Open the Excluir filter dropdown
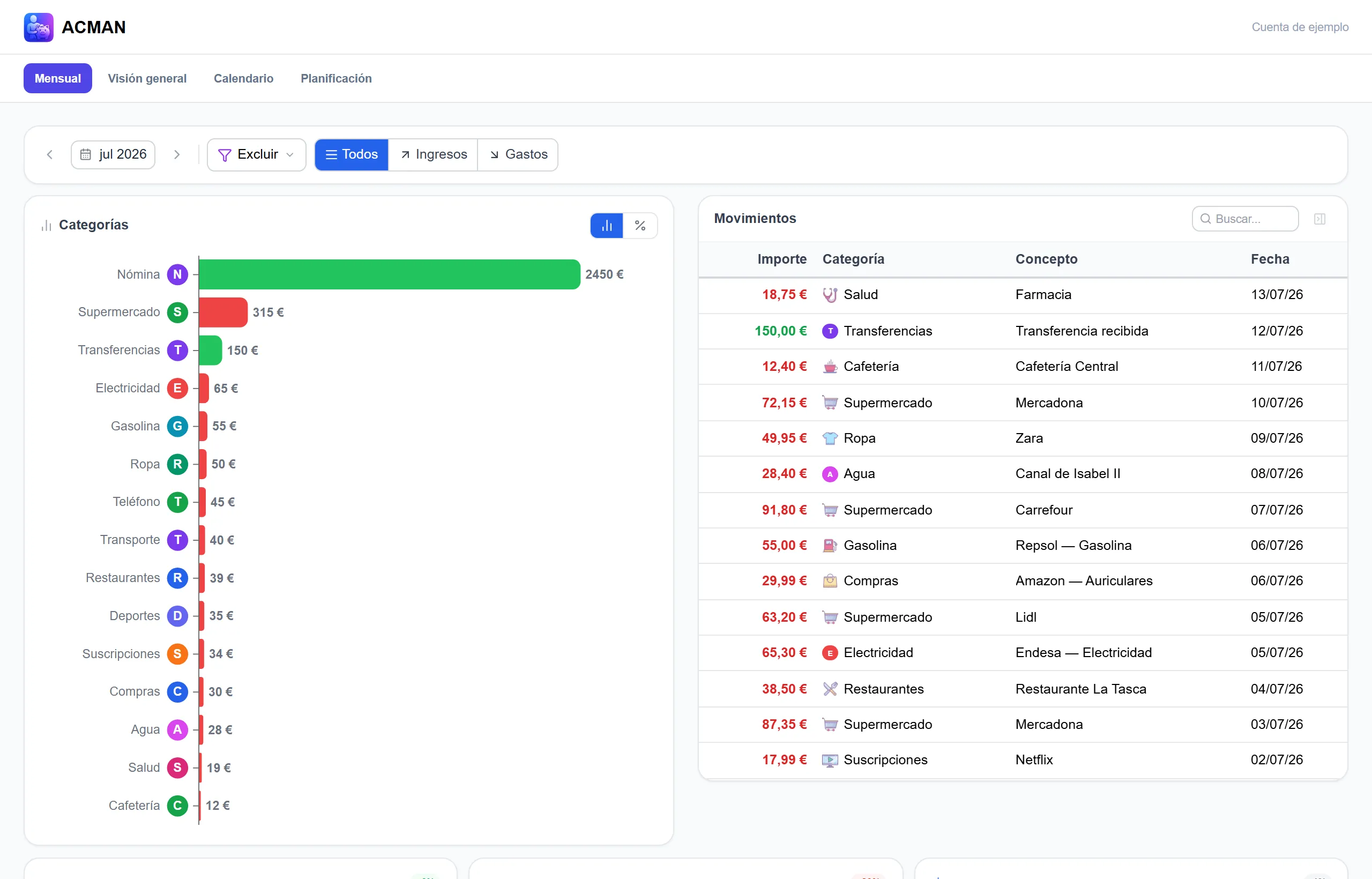 click(x=256, y=155)
